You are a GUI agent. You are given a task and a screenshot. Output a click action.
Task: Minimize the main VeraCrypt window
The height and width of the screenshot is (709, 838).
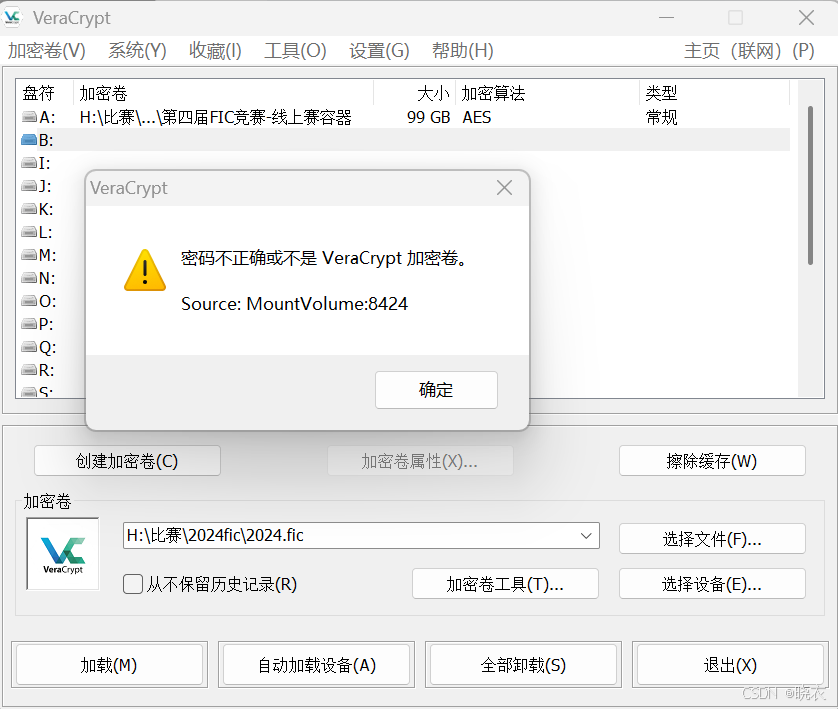(x=666, y=18)
